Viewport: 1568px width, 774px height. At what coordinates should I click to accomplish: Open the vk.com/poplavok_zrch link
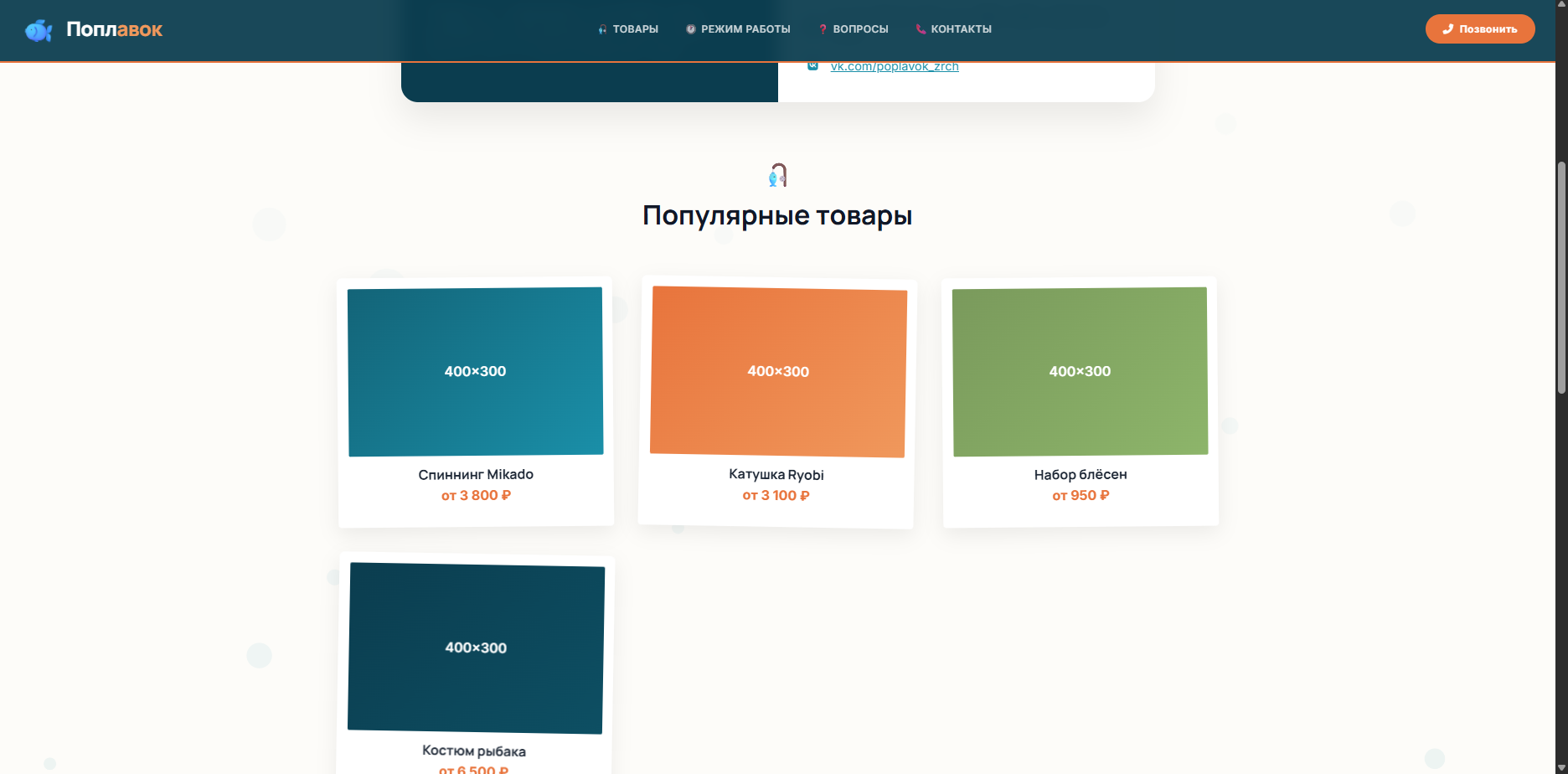tap(895, 66)
